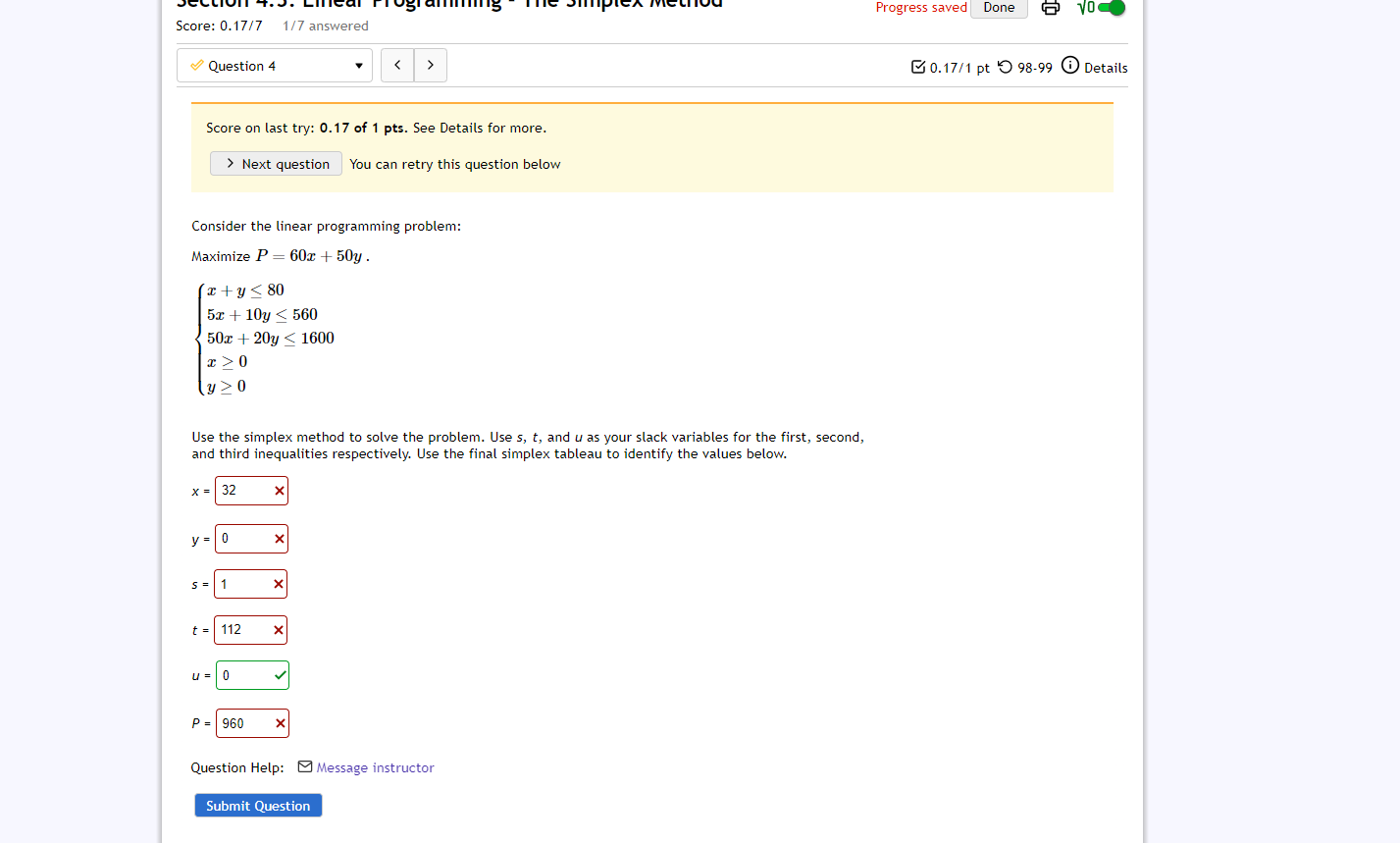Screen dimensions: 1400x843
Task: Click the printer icon in the top bar
Action: [1050, 7]
